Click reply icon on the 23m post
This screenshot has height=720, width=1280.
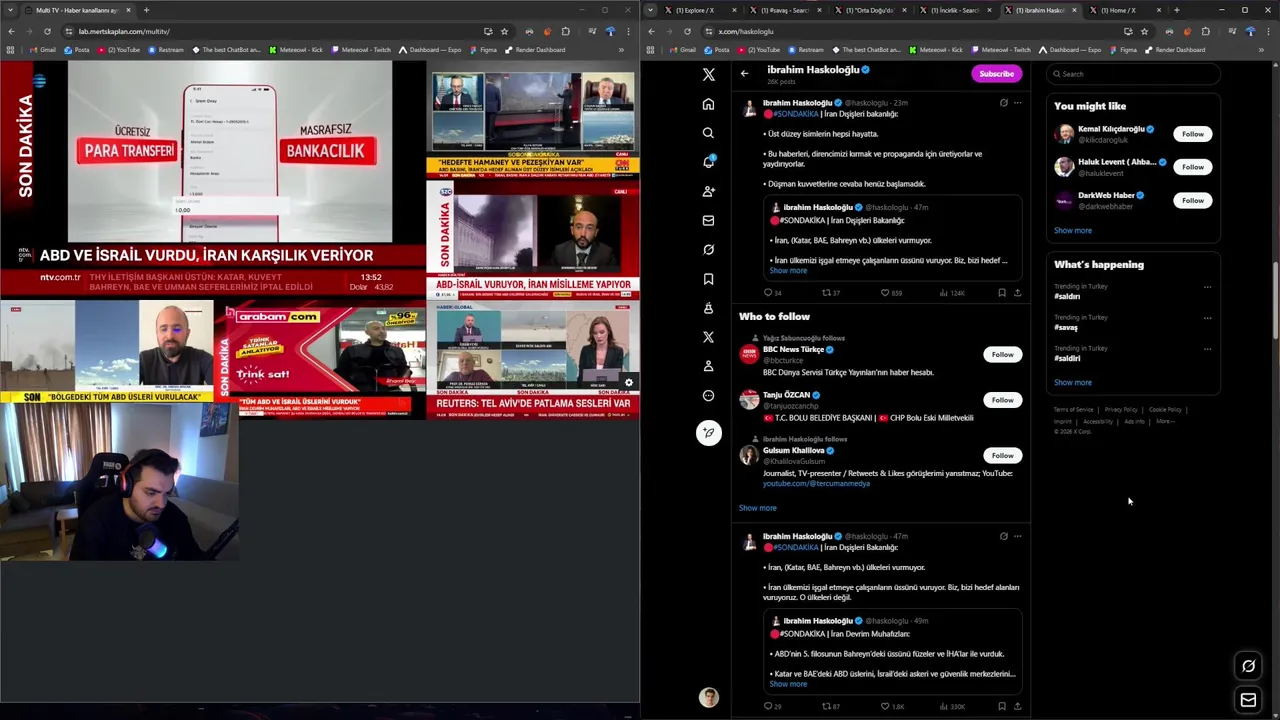point(768,293)
